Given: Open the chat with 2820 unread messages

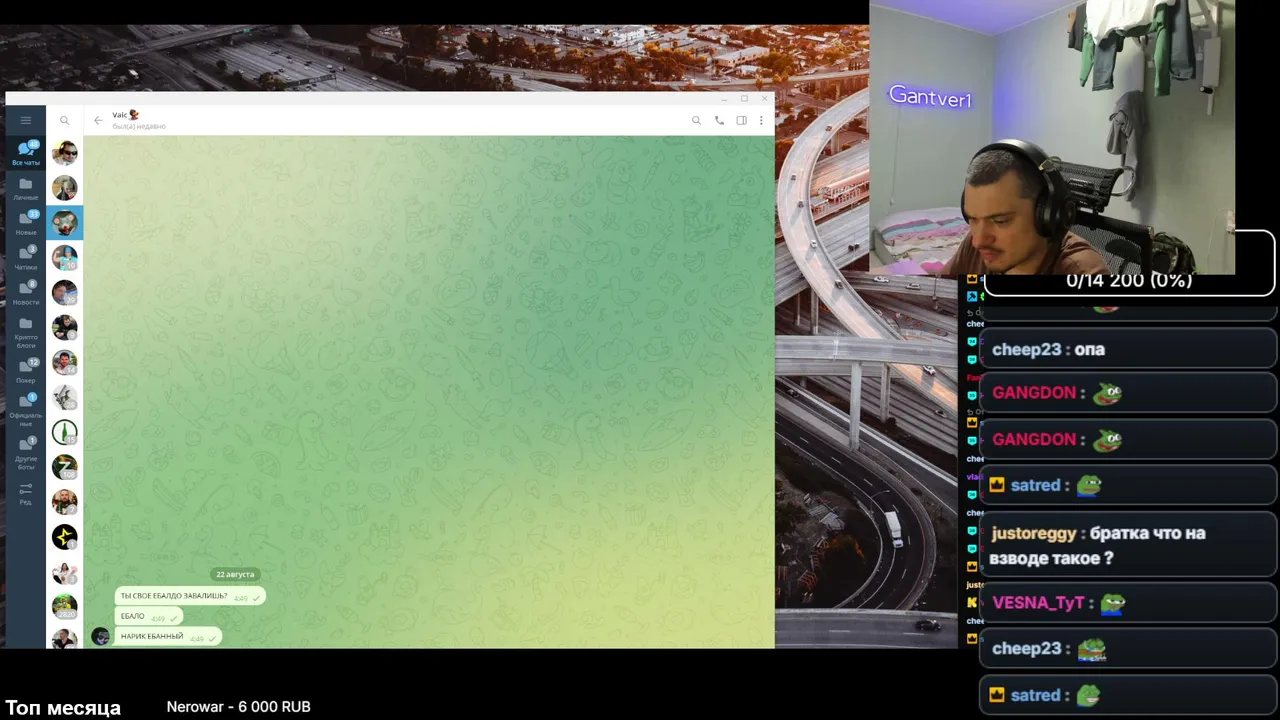Looking at the screenshot, I should click(x=65, y=607).
